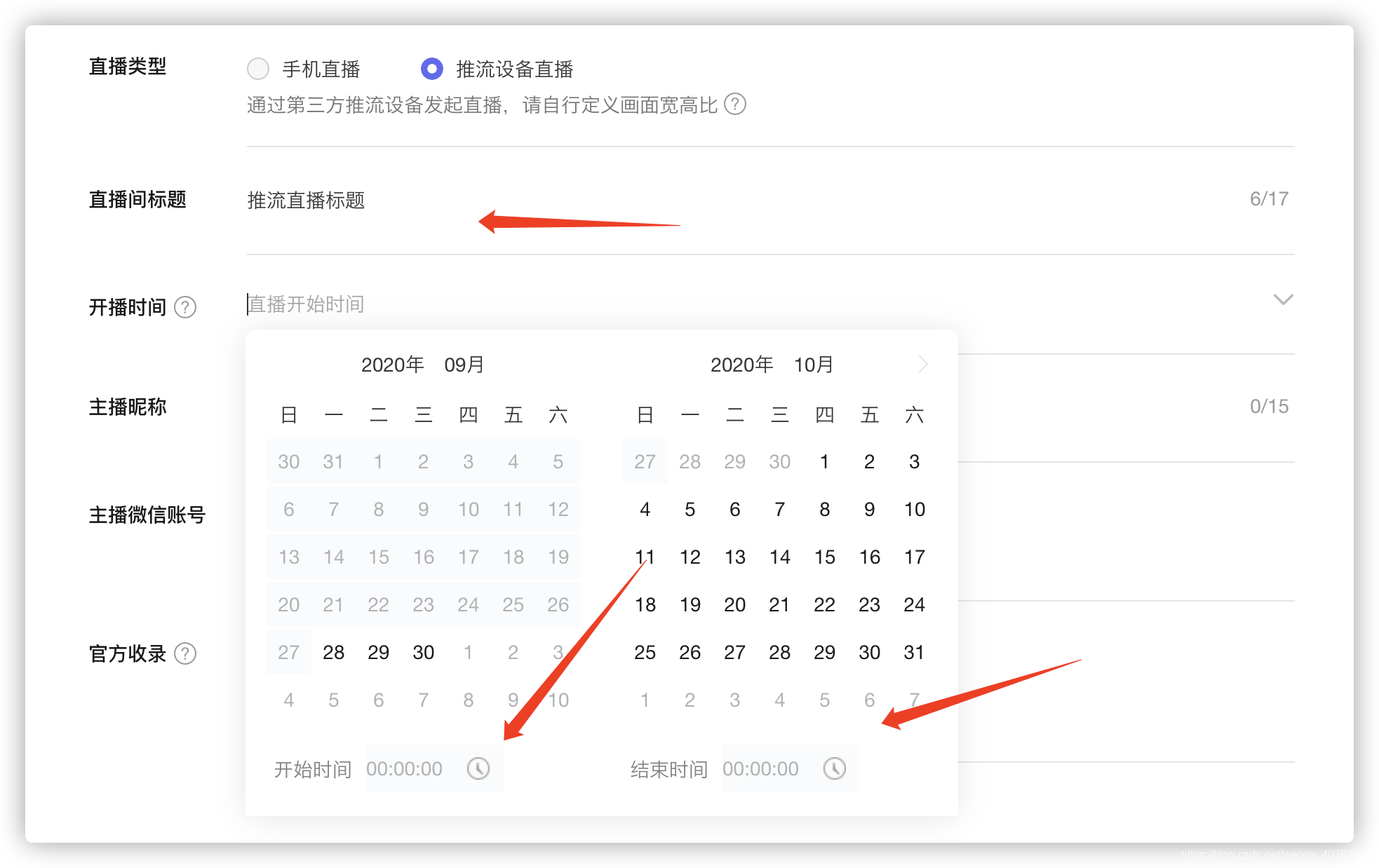
Task: Choose October 1 in the calendar
Action: click(x=824, y=461)
